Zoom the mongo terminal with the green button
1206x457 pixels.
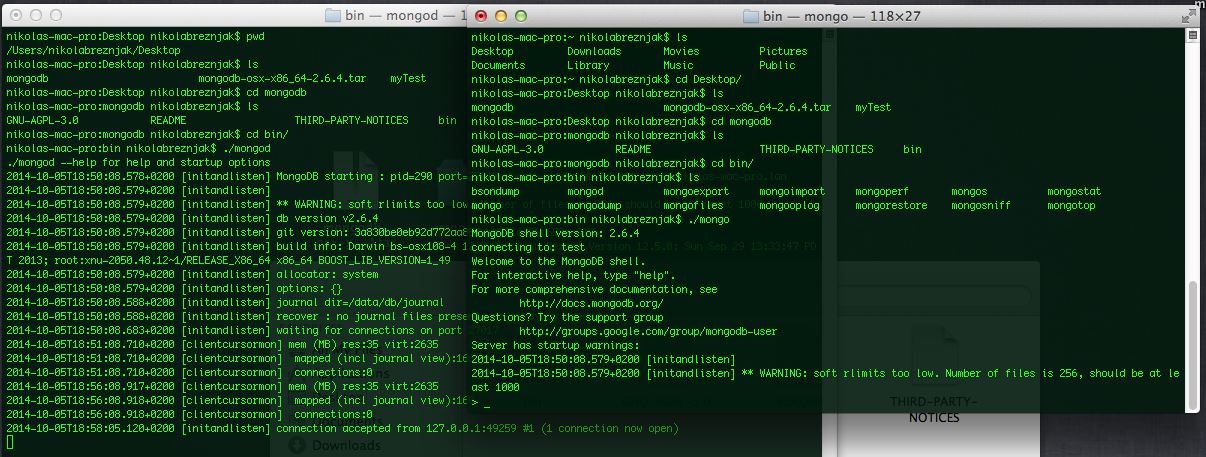519,15
